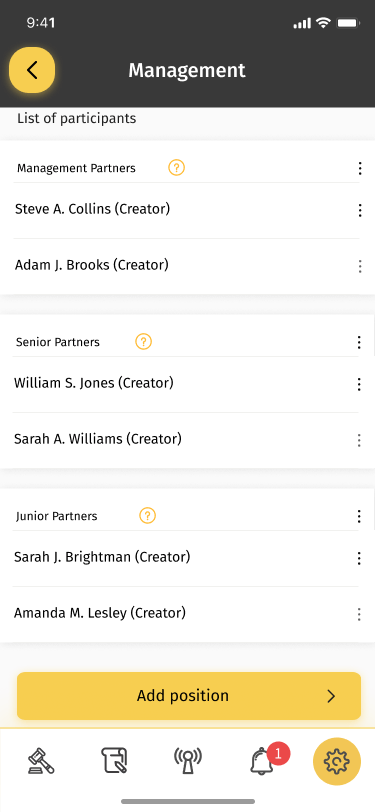Screen dimensions: 375x812
Task: Open three-dot menu for Steve A. Collins
Action: pos(359,210)
